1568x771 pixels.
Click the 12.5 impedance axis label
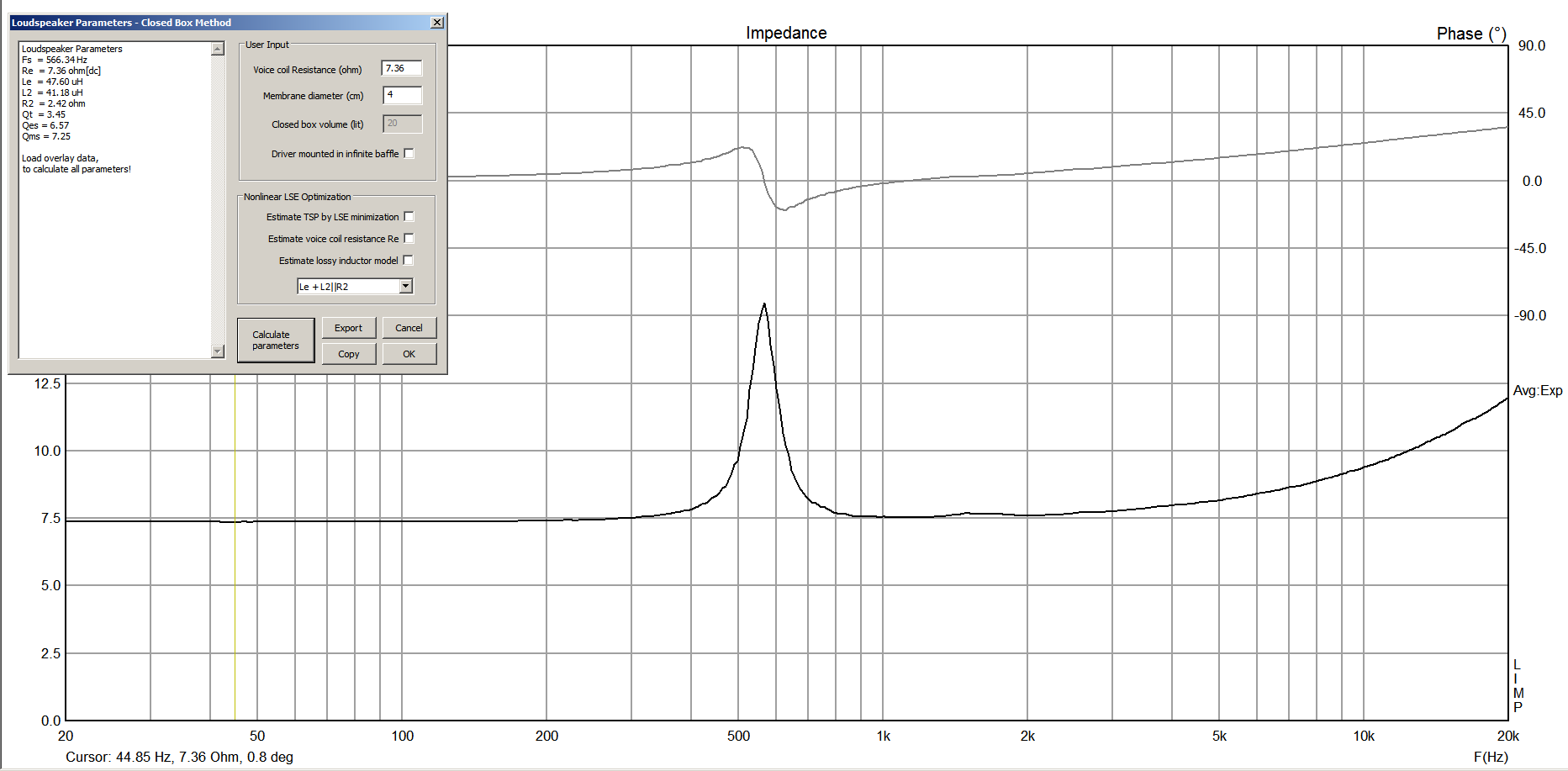coord(47,383)
